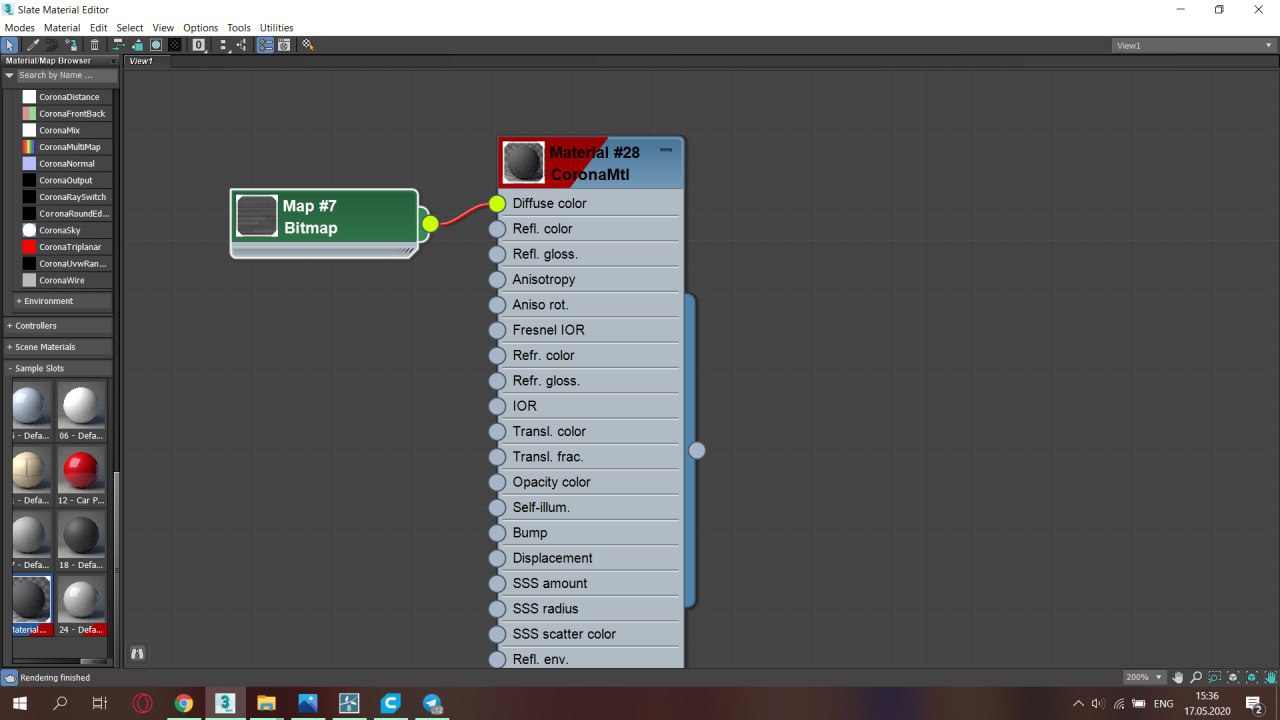Collapse the Sample Slots group
Image resolution: width=1280 pixels, height=720 pixels.
[58, 368]
